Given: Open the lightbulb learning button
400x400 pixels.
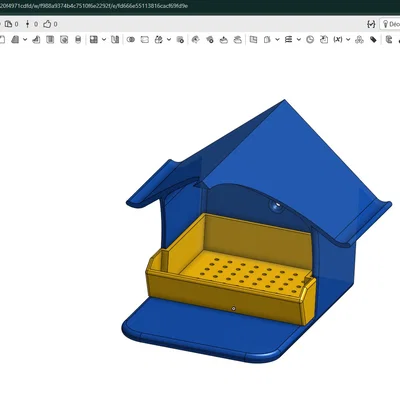Looking at the screenshot, I should (390, 24).
